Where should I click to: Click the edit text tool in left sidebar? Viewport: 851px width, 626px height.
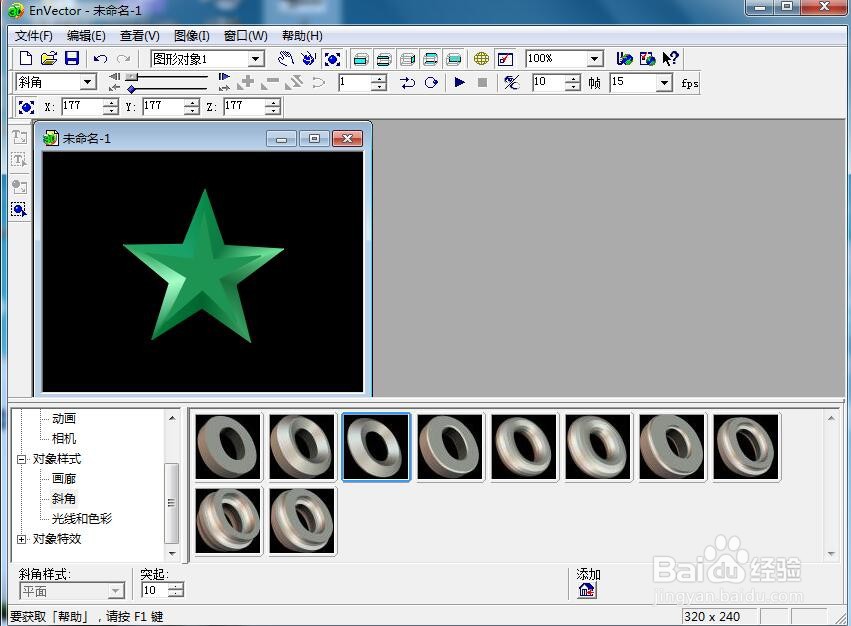(19, 160)
